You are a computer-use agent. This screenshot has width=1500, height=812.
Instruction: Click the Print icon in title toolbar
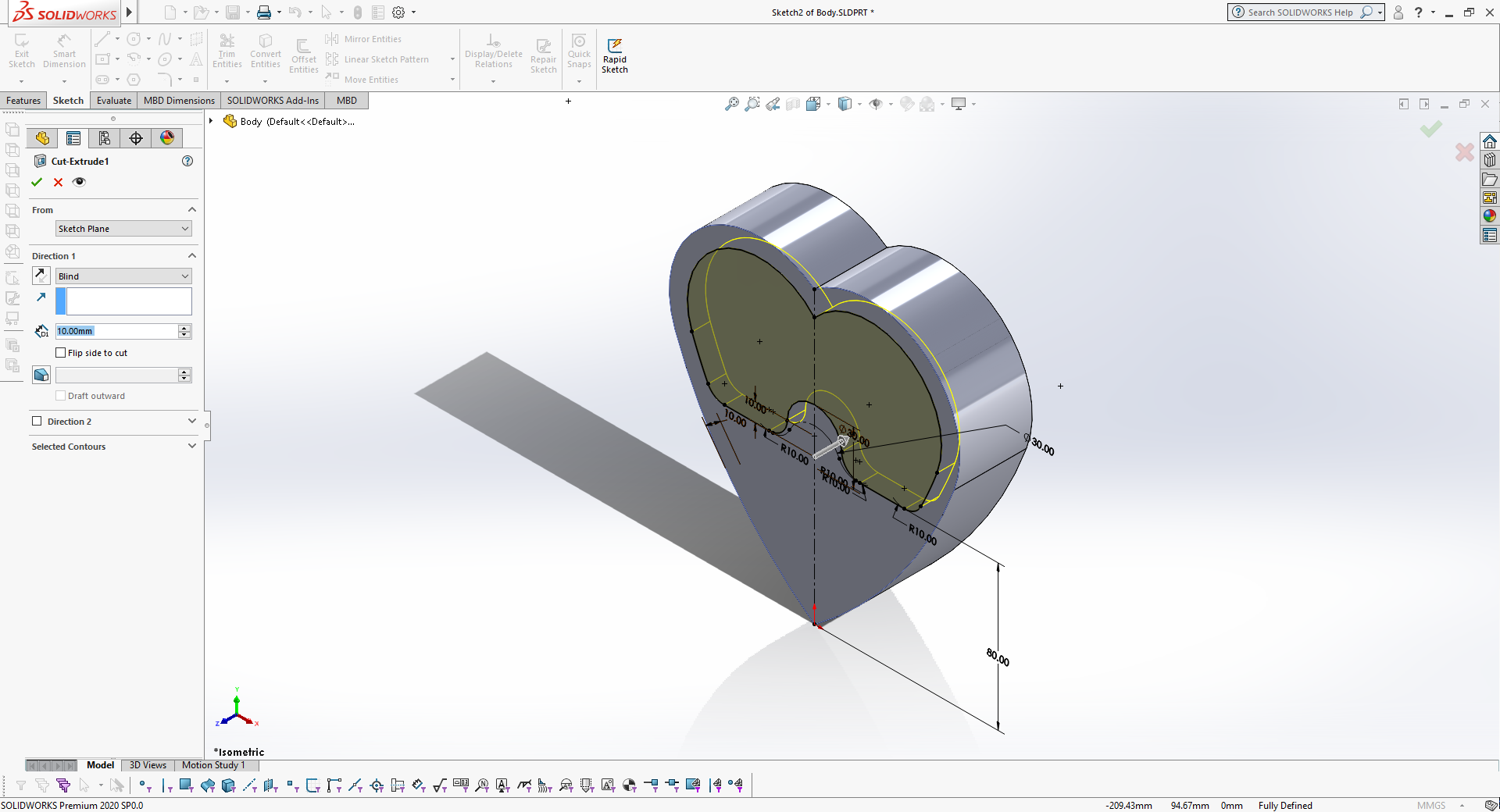(x=264, y=12)
